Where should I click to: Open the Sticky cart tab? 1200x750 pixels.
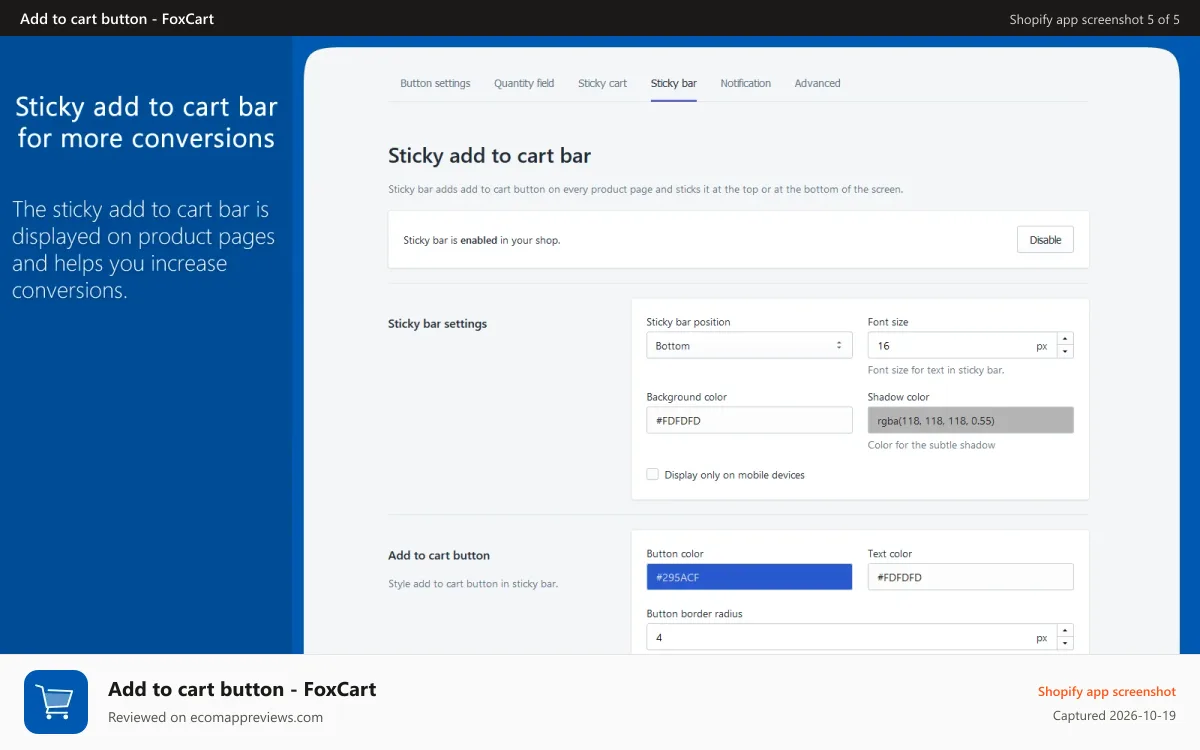(602, 83)
